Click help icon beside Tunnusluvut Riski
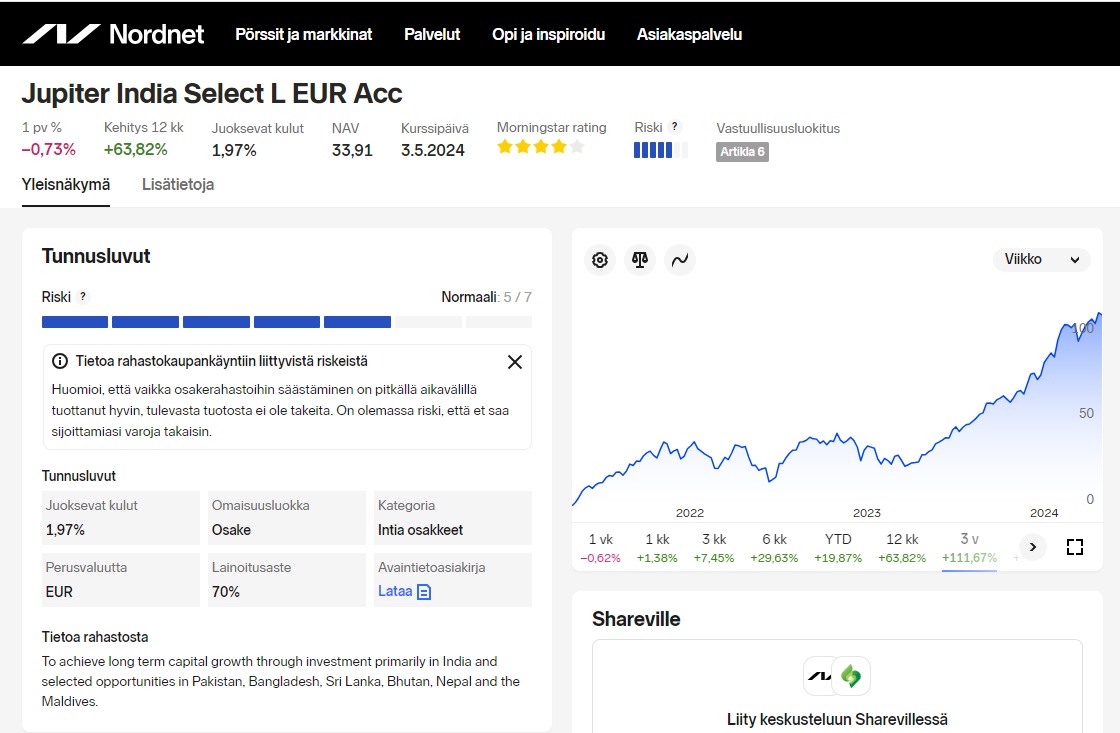1120x733 pixels. (83, 297)
